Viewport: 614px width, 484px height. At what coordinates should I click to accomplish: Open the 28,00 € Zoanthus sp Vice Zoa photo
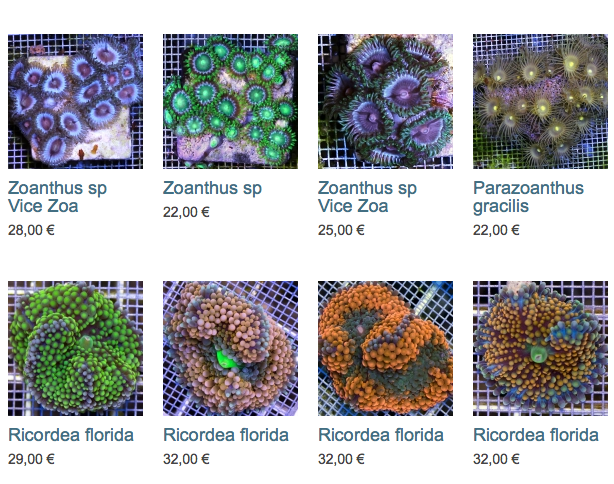pyautogui.click(x=76, y=101)
